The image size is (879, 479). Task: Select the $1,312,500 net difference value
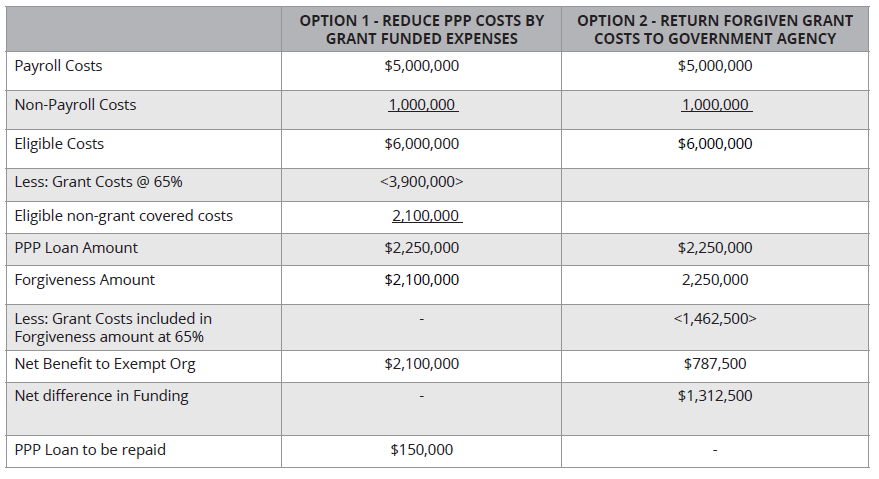pyautogui.click(x=715, y=396)
